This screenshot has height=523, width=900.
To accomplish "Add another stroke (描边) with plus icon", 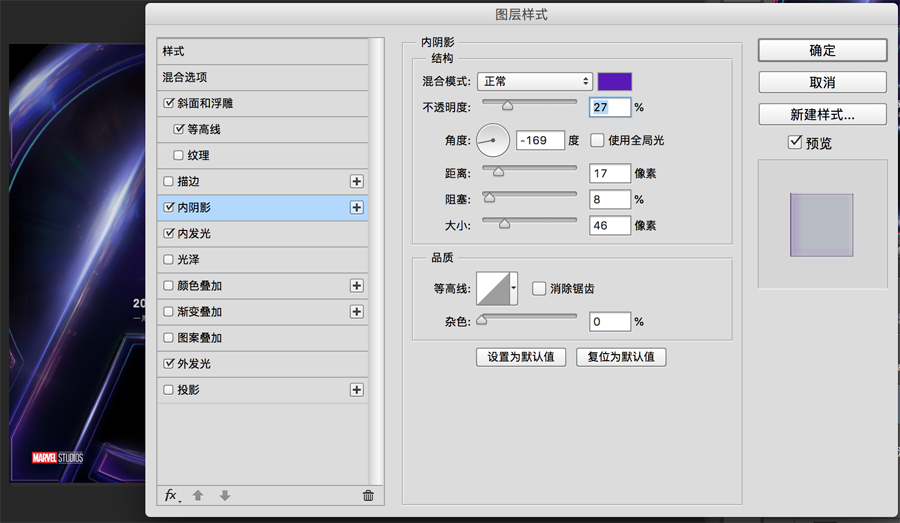I will (x=356, y=181).
